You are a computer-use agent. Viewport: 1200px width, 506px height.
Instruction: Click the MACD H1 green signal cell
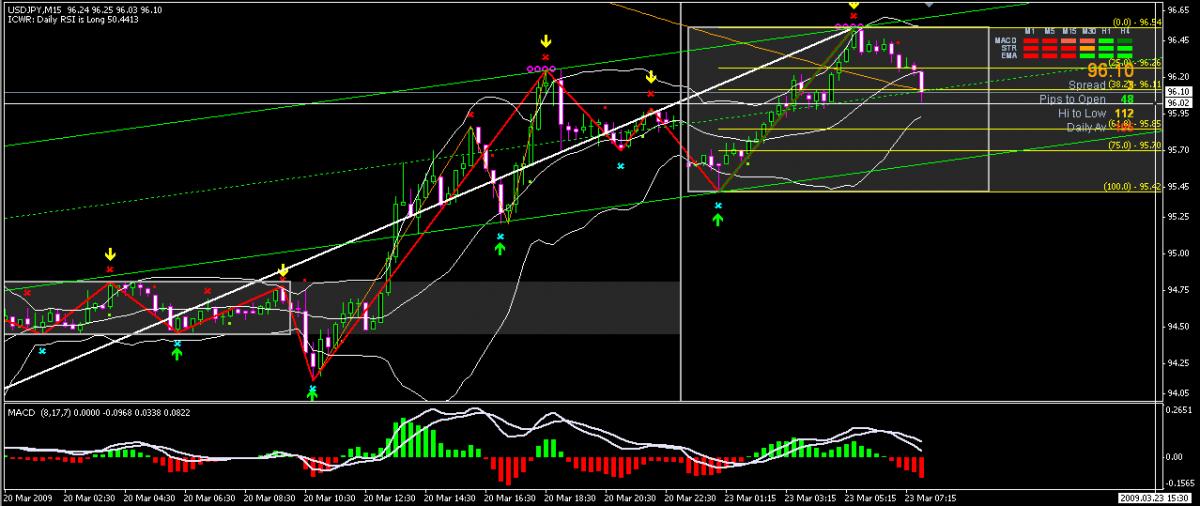coord(1106,41)
